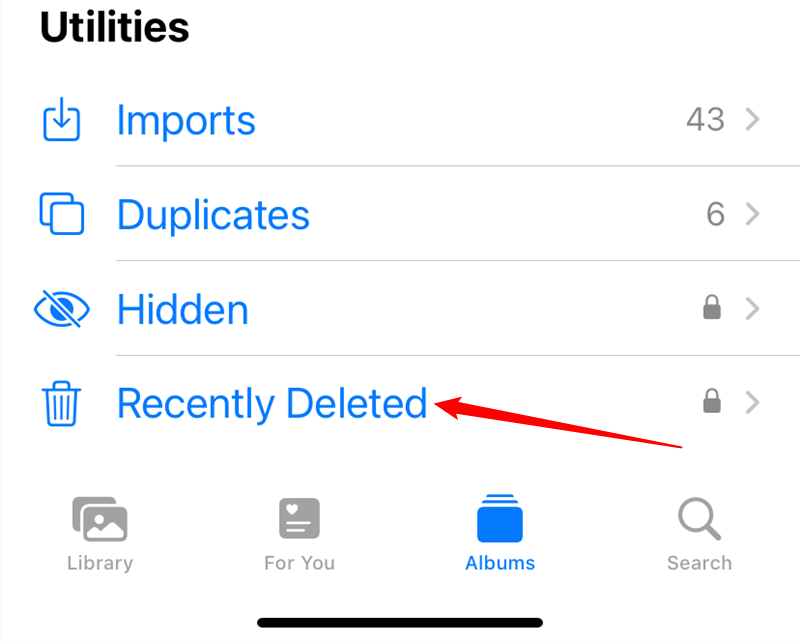This screenshot has height=643, width=800.
Task: Tap the Recently Deleted trash icon
Action: [x=61, y=403]
